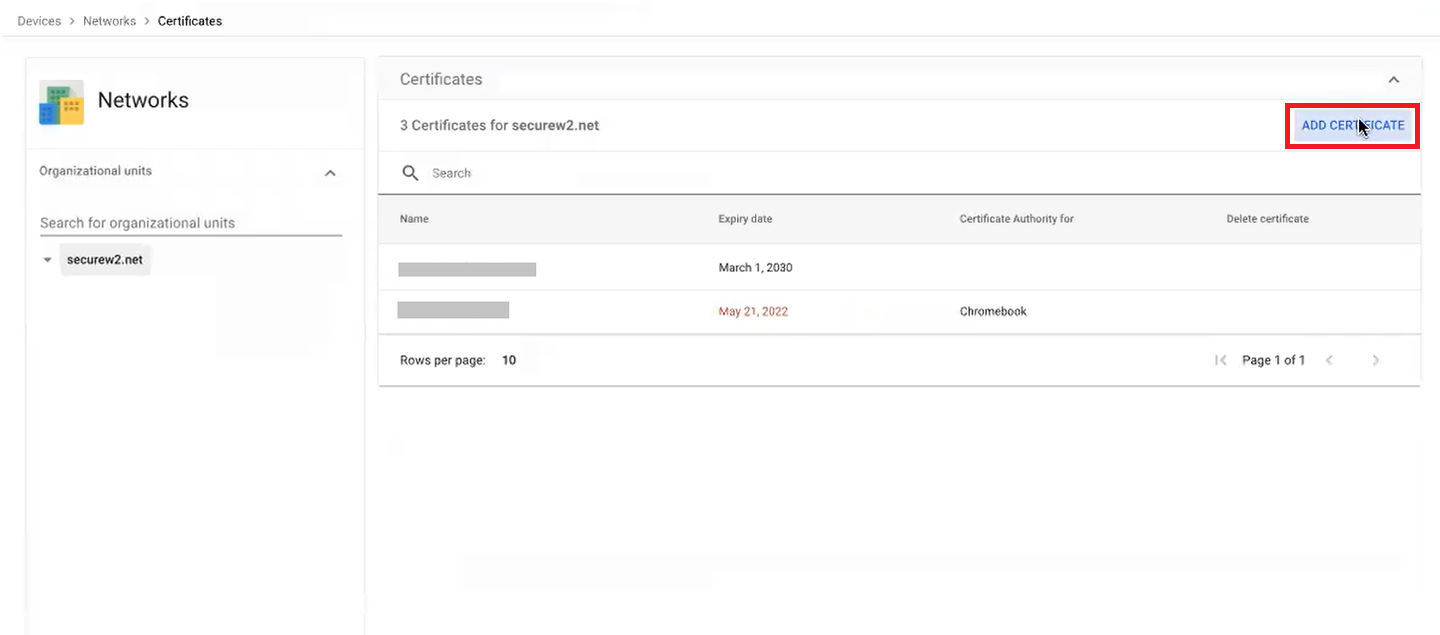This screenshot has width=1440, height=635.
Task: Click the redacted name in March 2030 row
Action: (467, 269)
